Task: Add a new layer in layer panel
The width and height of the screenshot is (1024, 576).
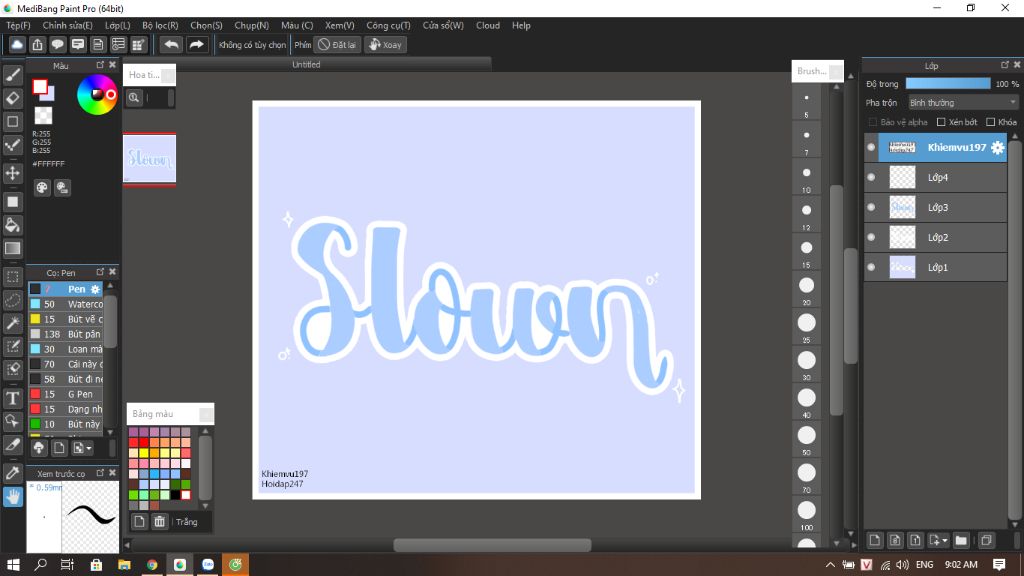Action: pyautogui.click(x=874, y=540)
